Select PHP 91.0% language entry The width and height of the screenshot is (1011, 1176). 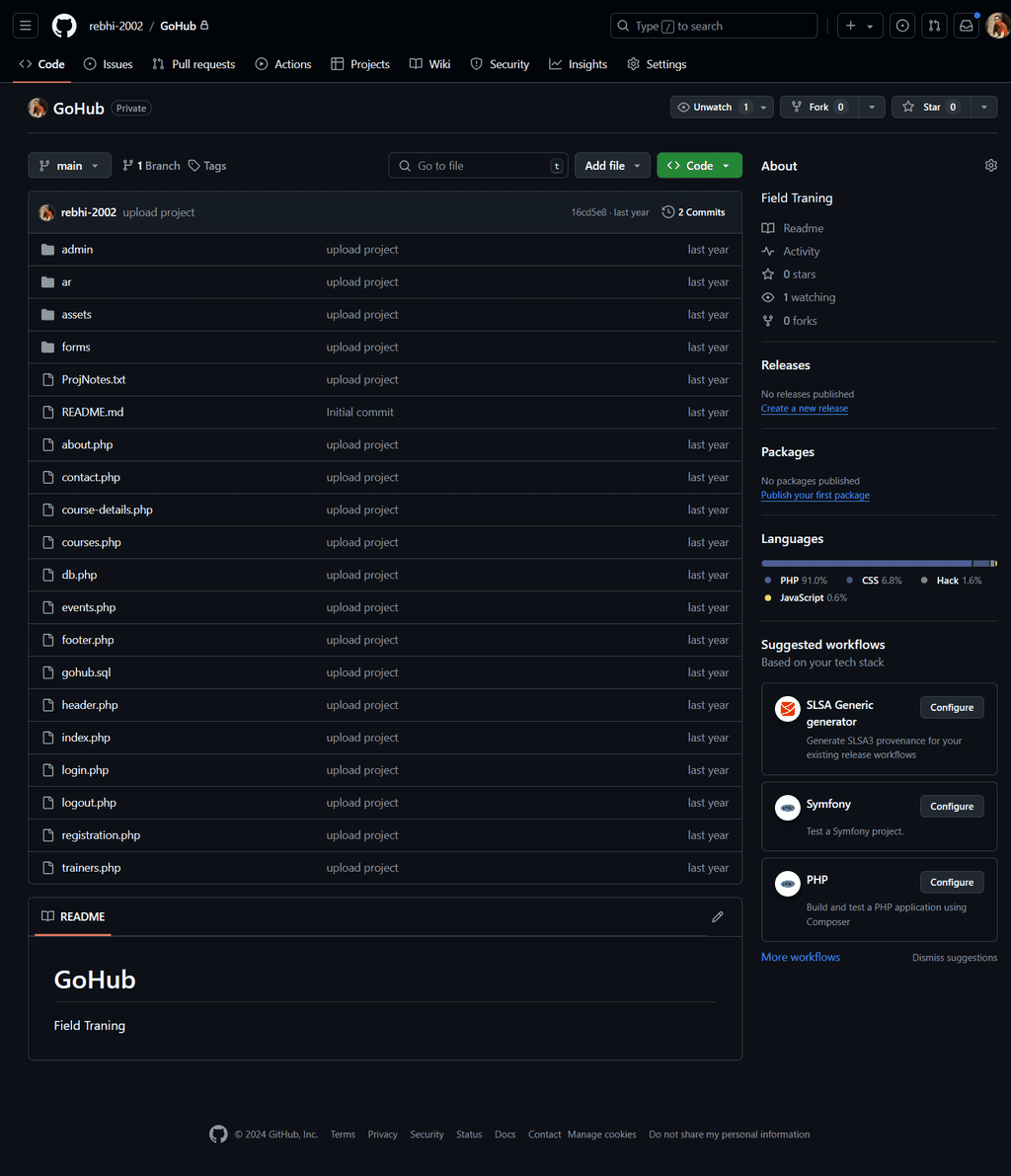pos(796,582)
